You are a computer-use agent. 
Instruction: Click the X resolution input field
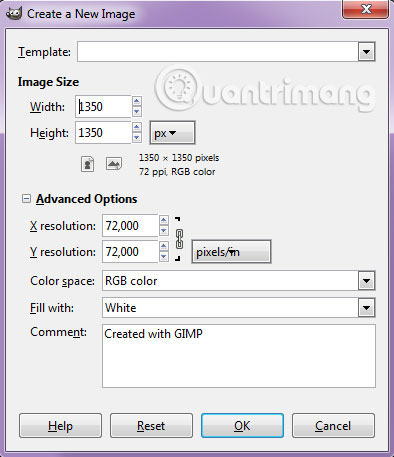pyautogui.click(x=130, y=226)
